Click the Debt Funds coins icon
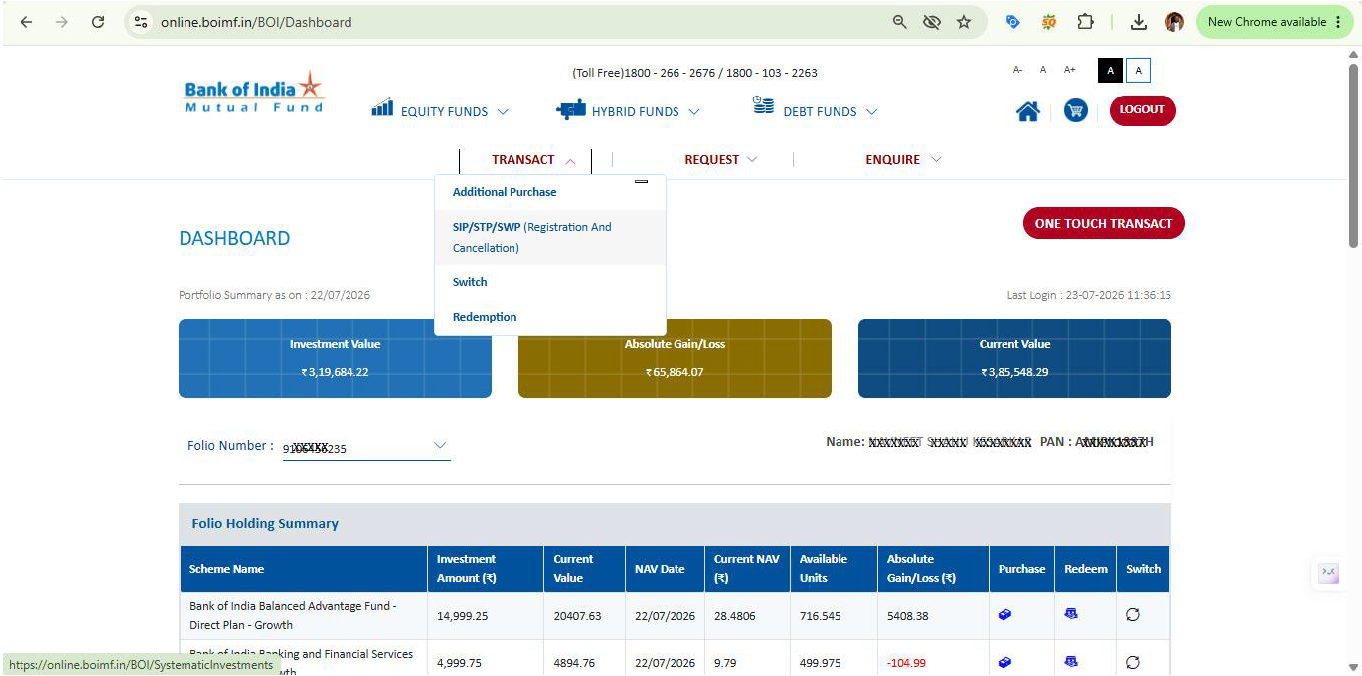The width and height of the screenshot is (1362, 676). click(763, 106)
